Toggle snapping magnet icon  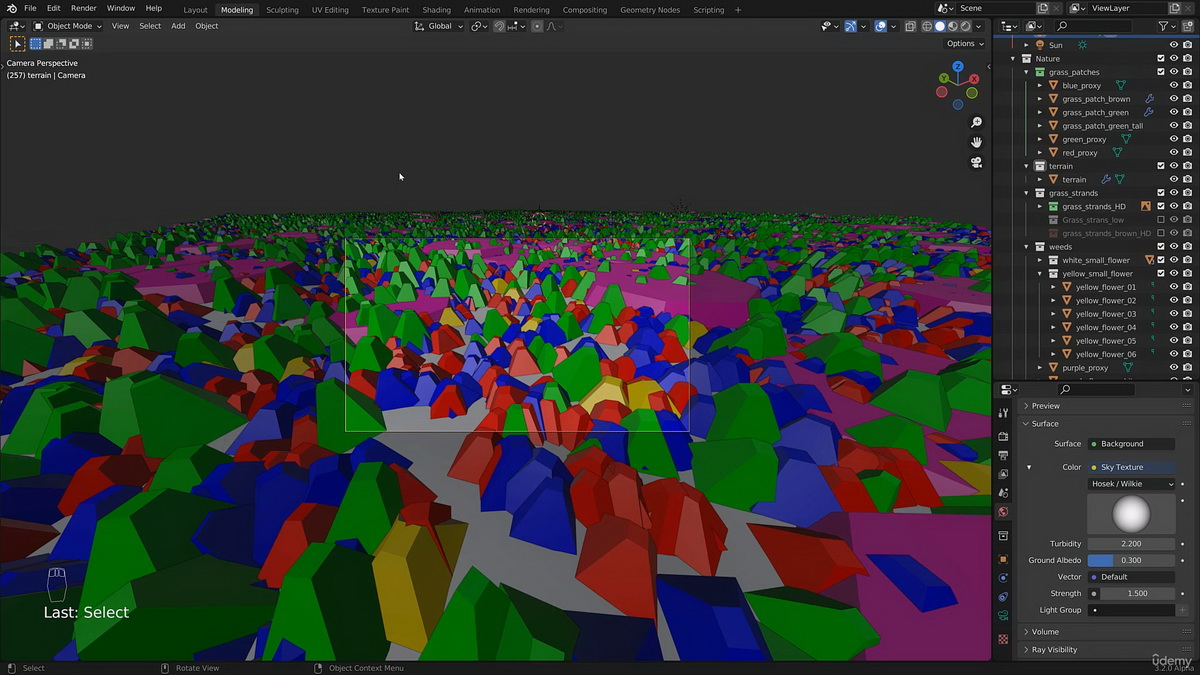click(x=499, y=26)
